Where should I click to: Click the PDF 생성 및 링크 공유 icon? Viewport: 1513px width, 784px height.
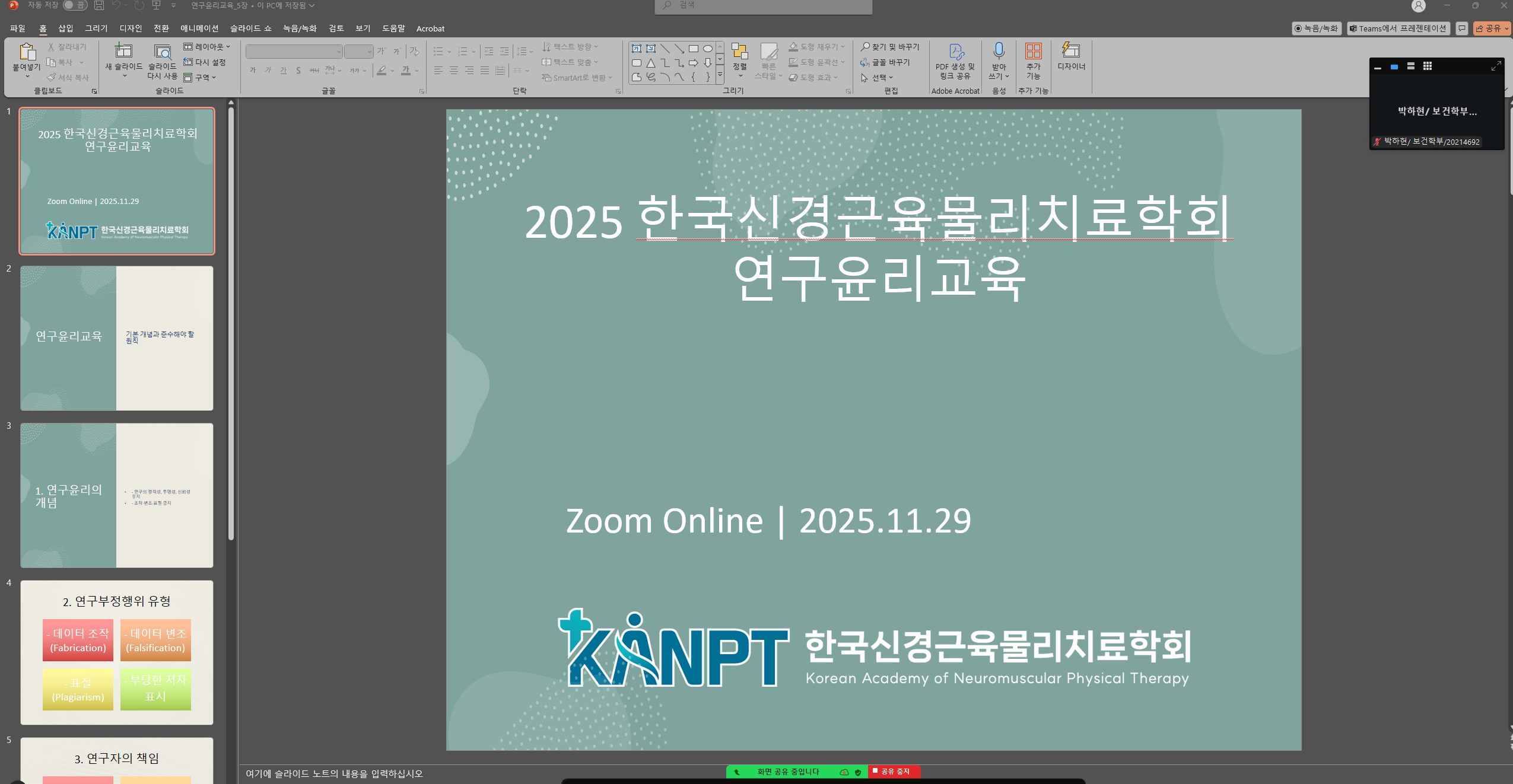955,52
